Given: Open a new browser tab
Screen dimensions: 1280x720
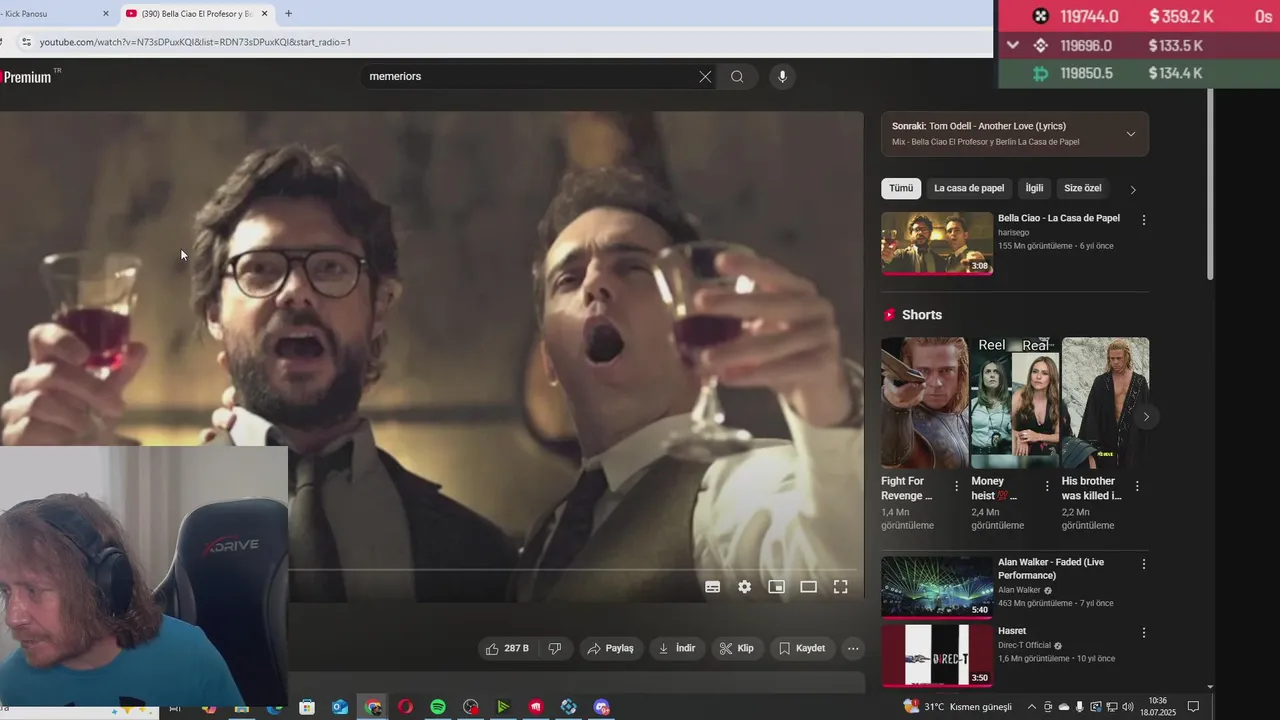Looking at the screenshot, I should pyautogui.click(x=289, y=14).
